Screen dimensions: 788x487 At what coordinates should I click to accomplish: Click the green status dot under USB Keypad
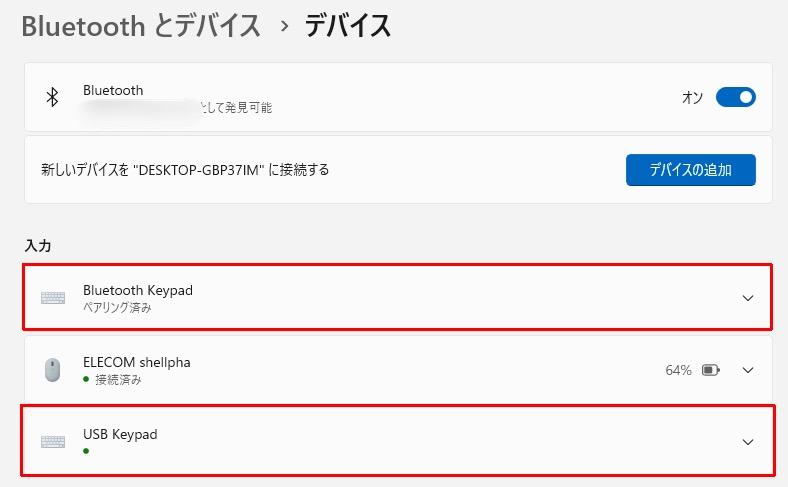pos(86,451)
